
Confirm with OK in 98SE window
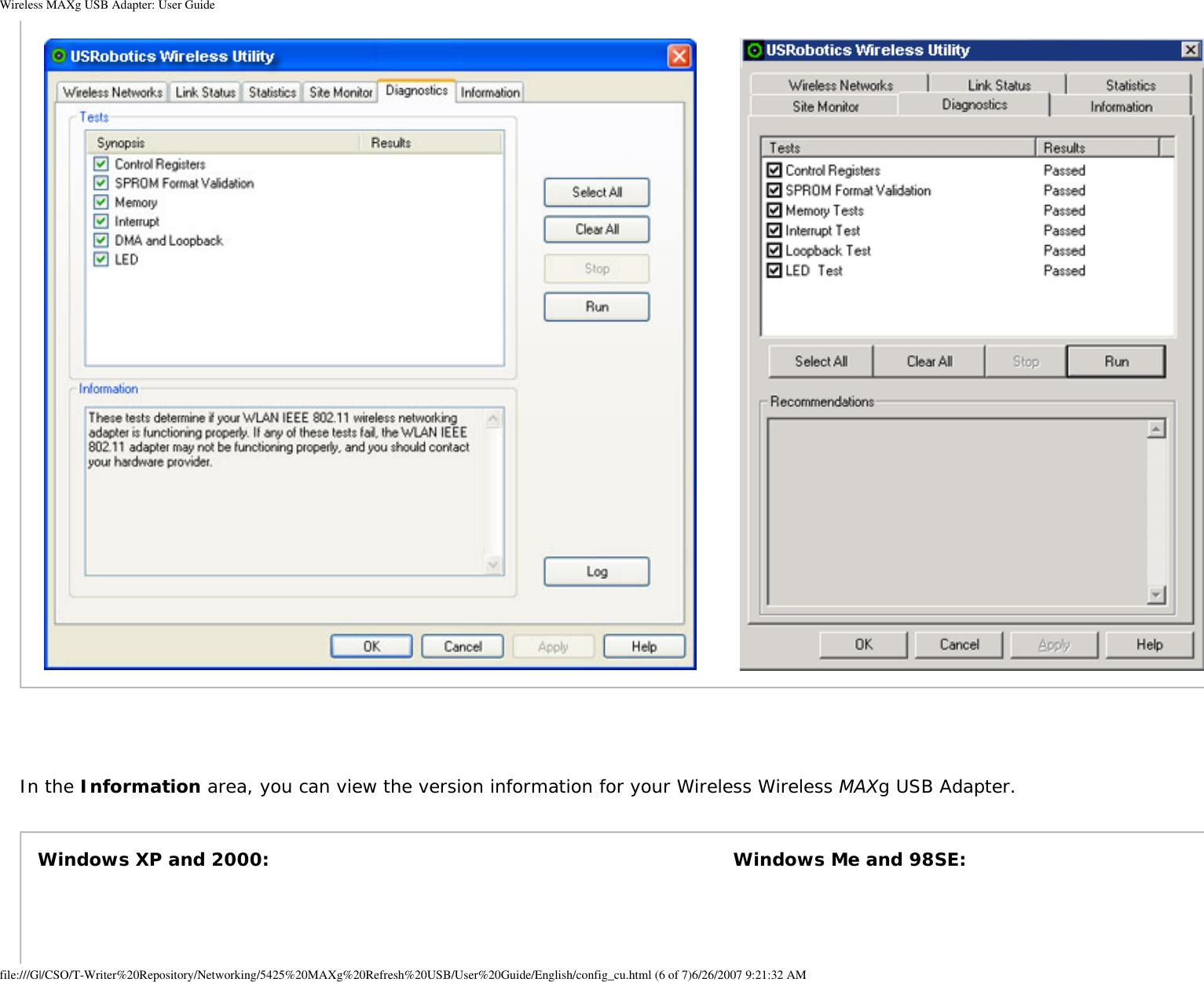pos(863,644)
